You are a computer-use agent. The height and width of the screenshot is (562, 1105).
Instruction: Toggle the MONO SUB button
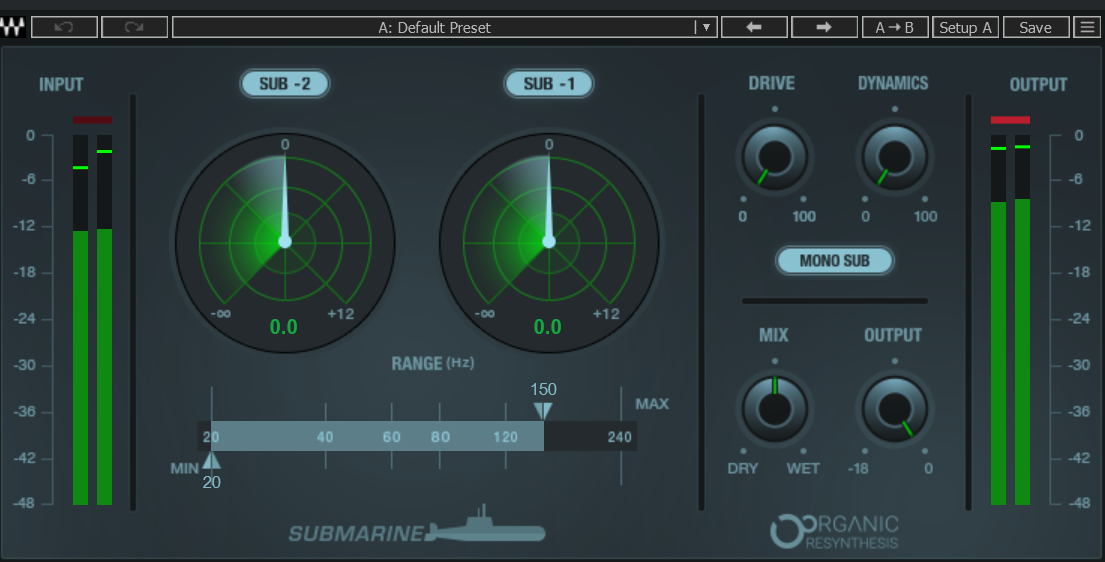click(x=834, y=260)
